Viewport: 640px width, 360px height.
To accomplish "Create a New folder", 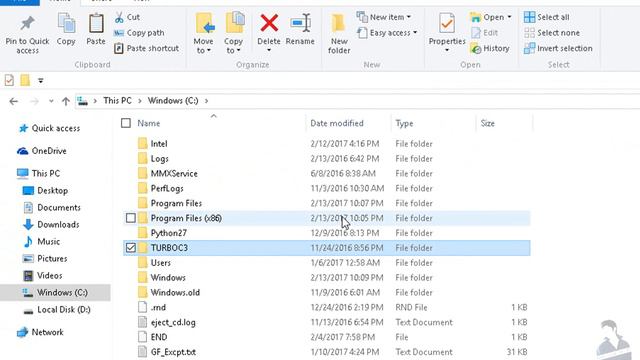I will tap(339, 33).
